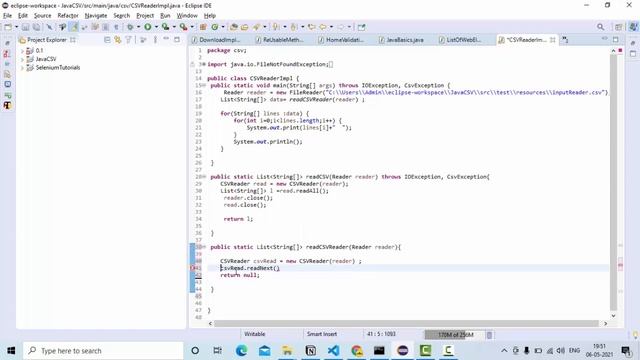
Task: Click the Project Explorer filter funnel icon
Action: tap(129, 40)
